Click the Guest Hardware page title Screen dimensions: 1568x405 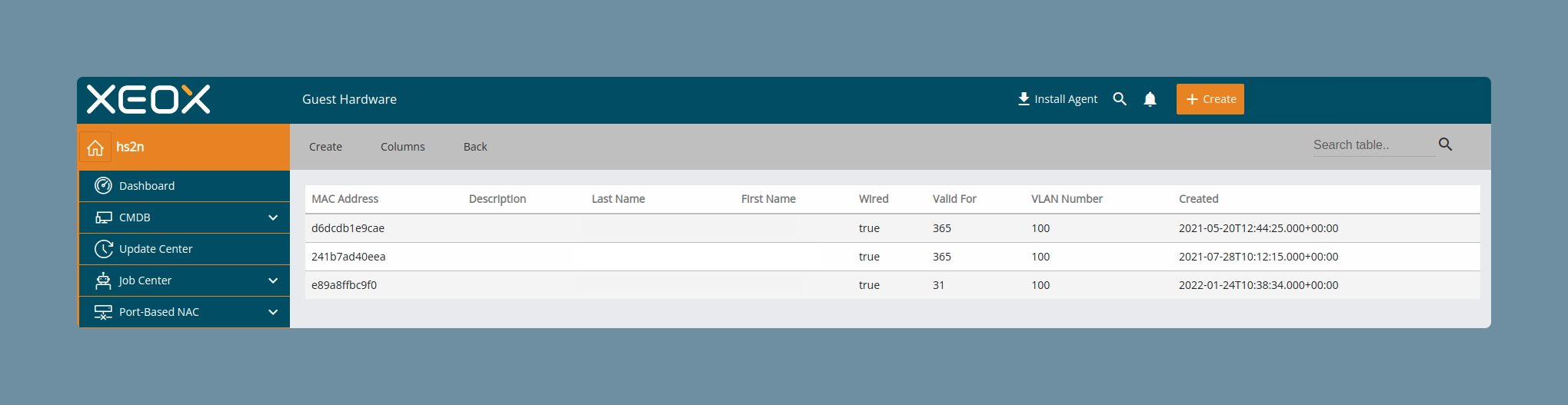coord(349,99)
